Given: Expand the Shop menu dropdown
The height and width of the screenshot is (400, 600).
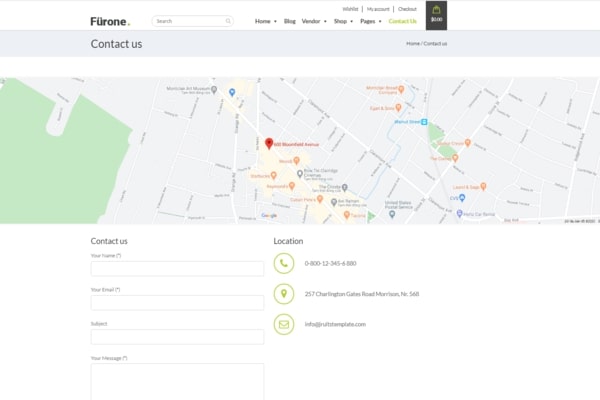Looking at the screenshot, I should tap(343, 20).
